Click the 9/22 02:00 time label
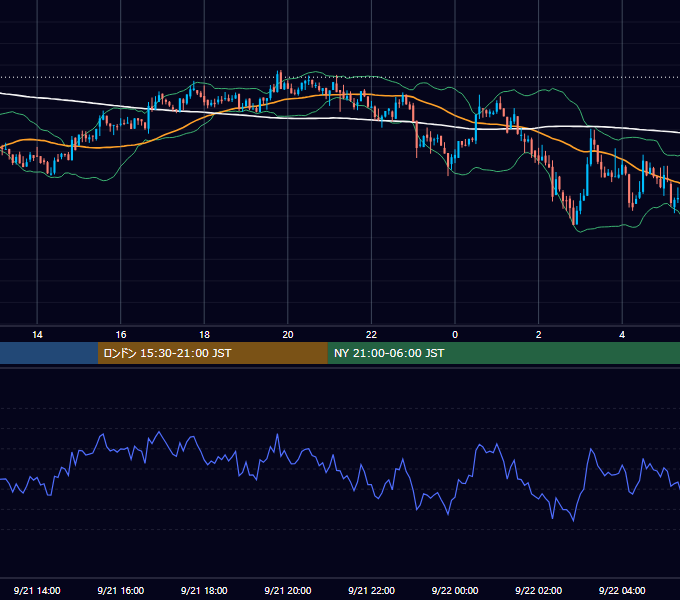Viewport: 680px width, 600px height. pyautogui.click(x=538, y=590)
